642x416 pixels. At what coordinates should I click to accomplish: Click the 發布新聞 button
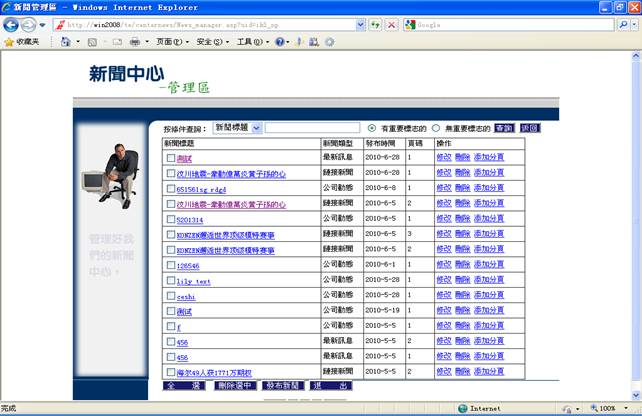(x=281, y=385)
